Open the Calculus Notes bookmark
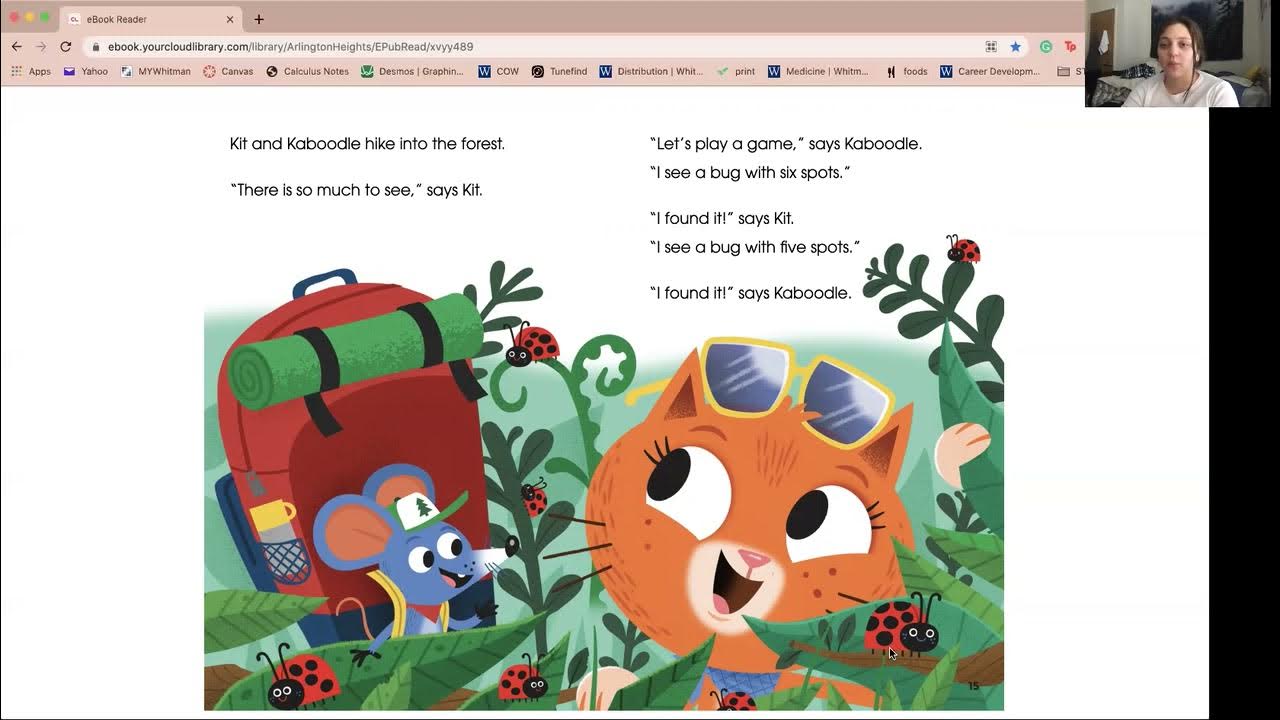This screenshot has height=720, width=1280. (x=307, y=72)
